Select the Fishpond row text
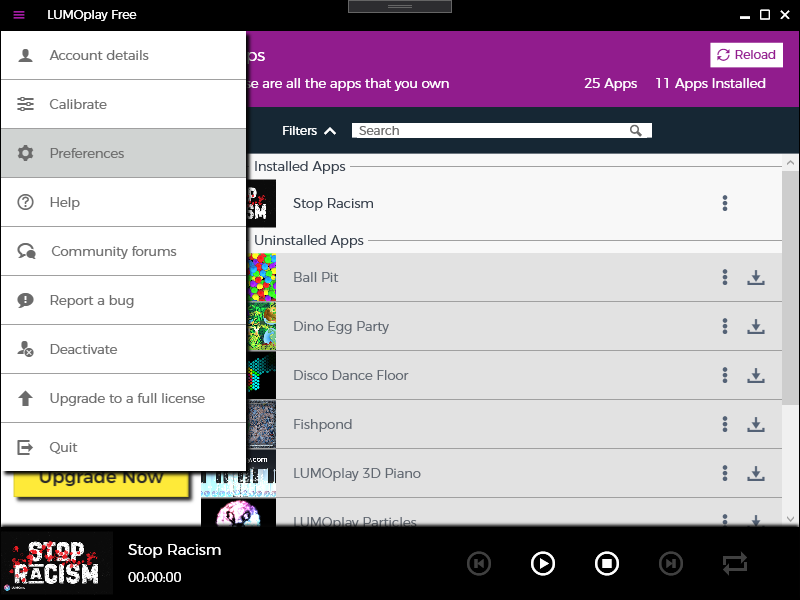800x600 pixels. coord(322,424)
